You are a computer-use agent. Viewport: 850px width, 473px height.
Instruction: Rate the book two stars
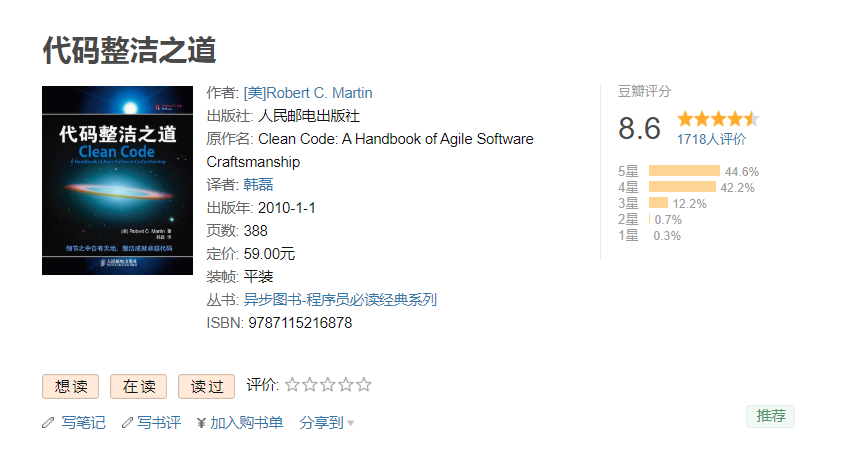click(310, 385)
